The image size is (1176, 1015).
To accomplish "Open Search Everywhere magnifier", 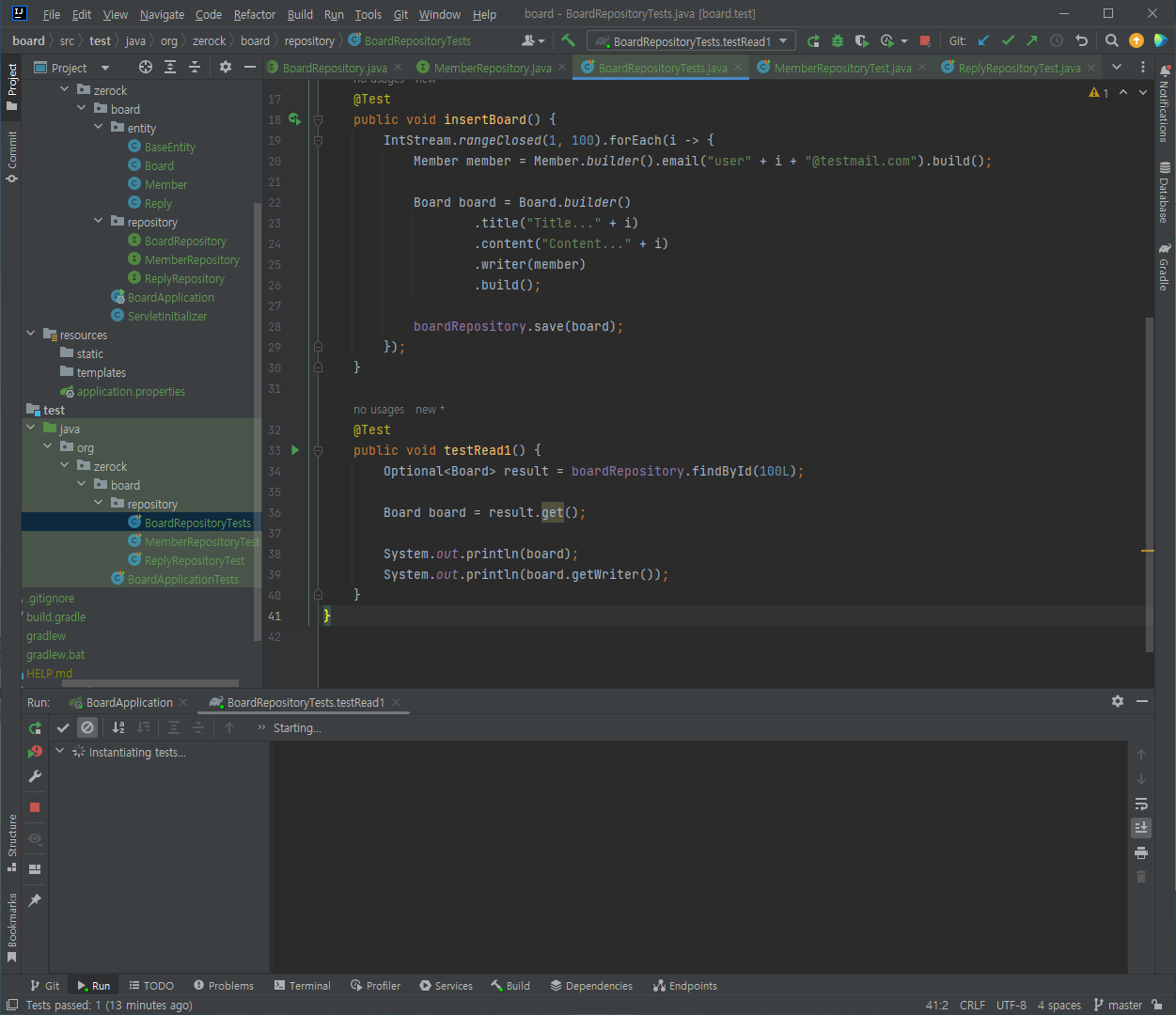I will pyautogui.click(x=1112, y=40).
